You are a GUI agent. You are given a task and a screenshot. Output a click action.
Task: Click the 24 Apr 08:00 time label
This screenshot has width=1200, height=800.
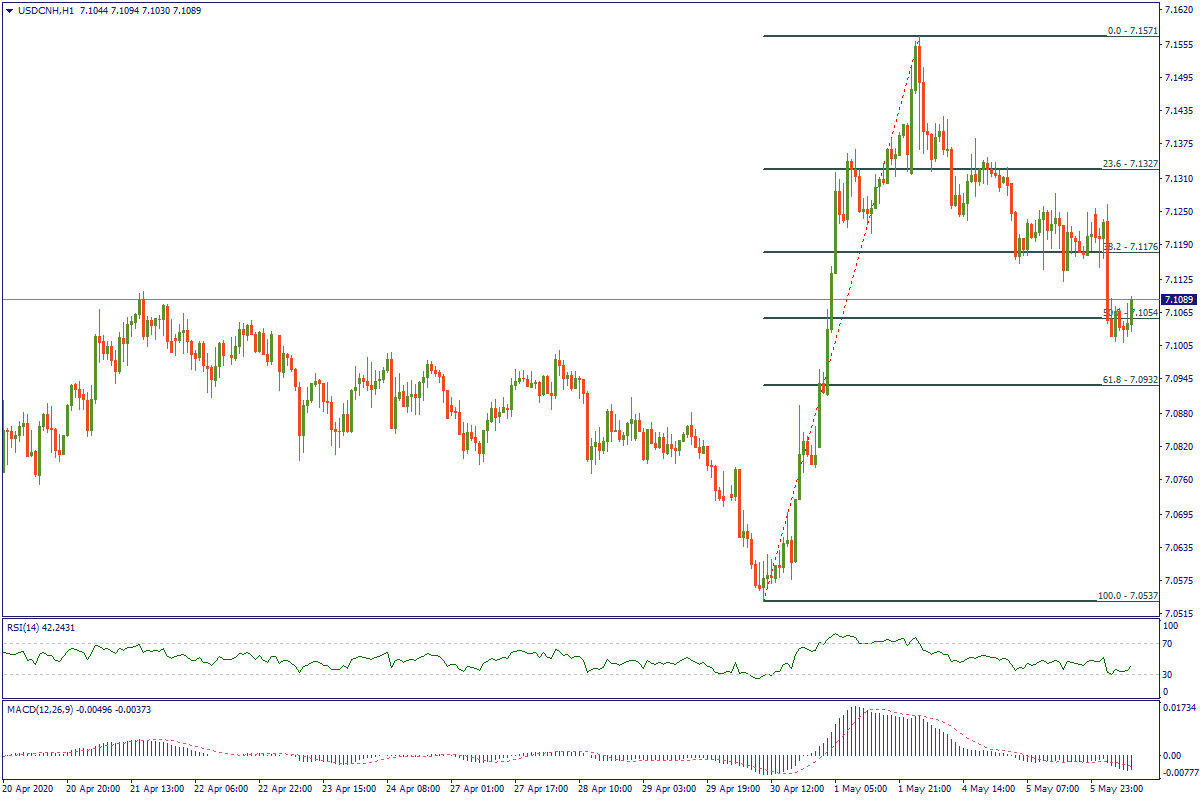click(413, 789)
